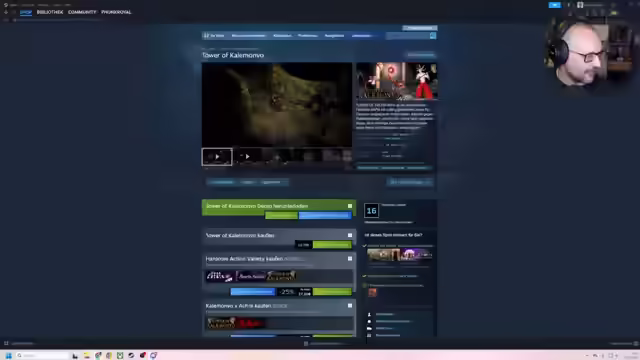Open first game logo in Kalemonvo x Achra bundle
This screenshot has width=640, height=360.
(221, 323)
